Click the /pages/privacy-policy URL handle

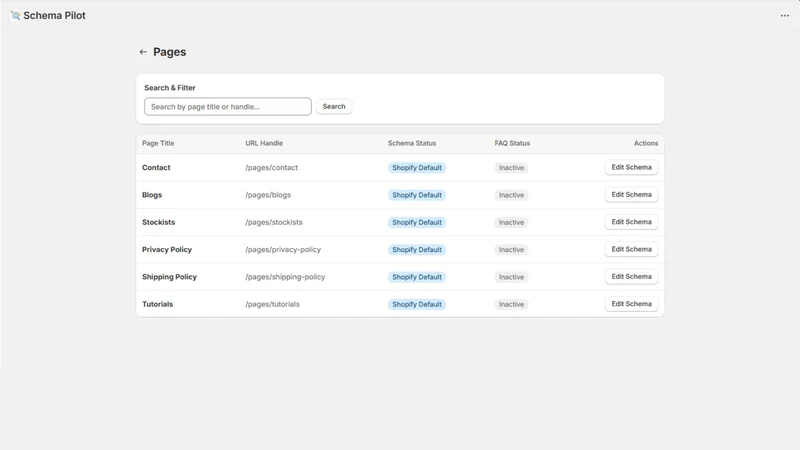(283, 249)
